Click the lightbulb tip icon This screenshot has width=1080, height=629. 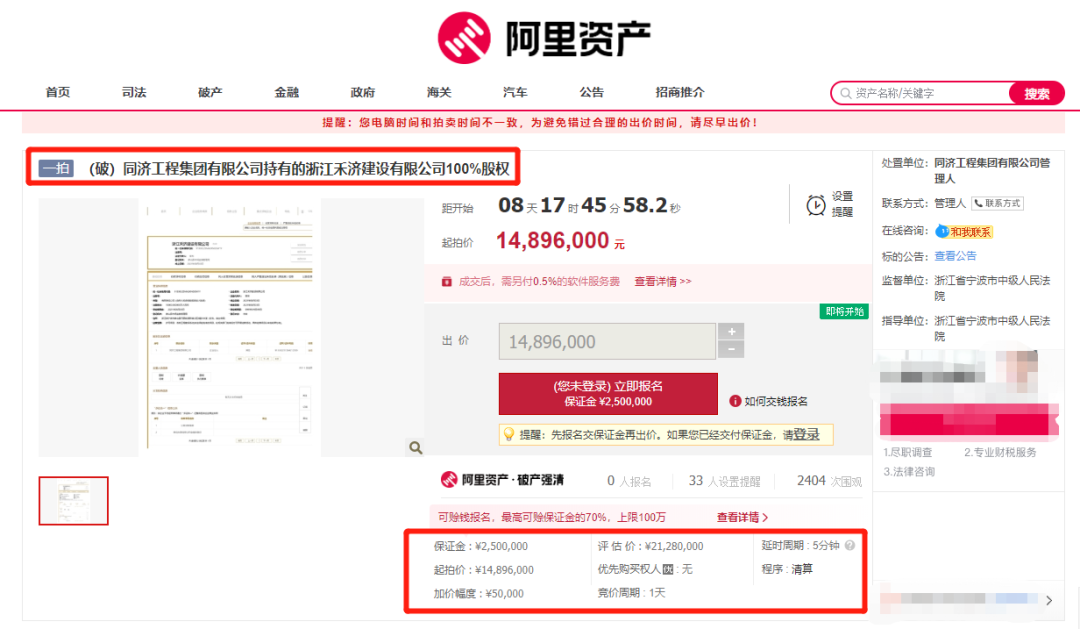(x=509, y=434)
